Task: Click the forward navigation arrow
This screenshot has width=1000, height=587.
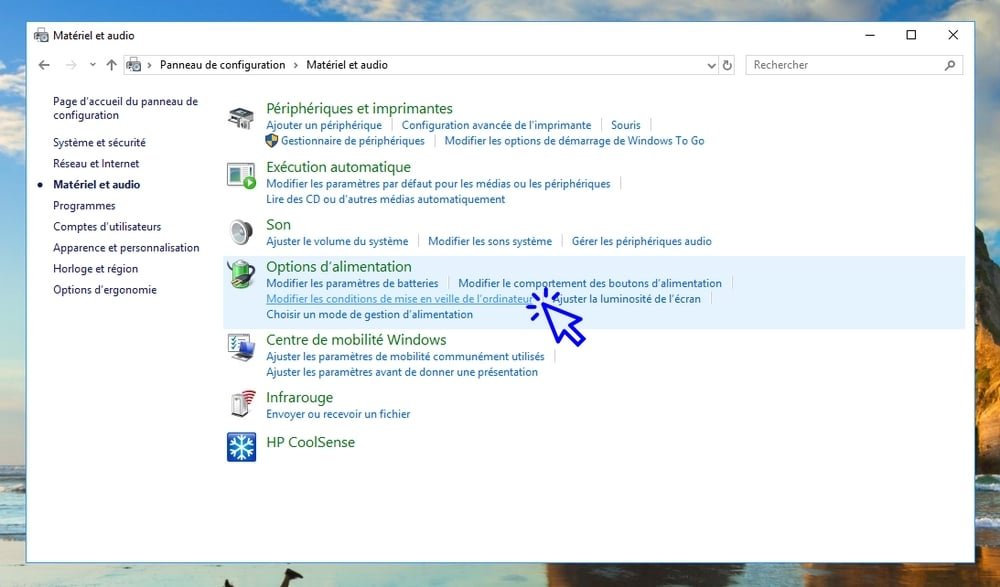Action: 71,65
